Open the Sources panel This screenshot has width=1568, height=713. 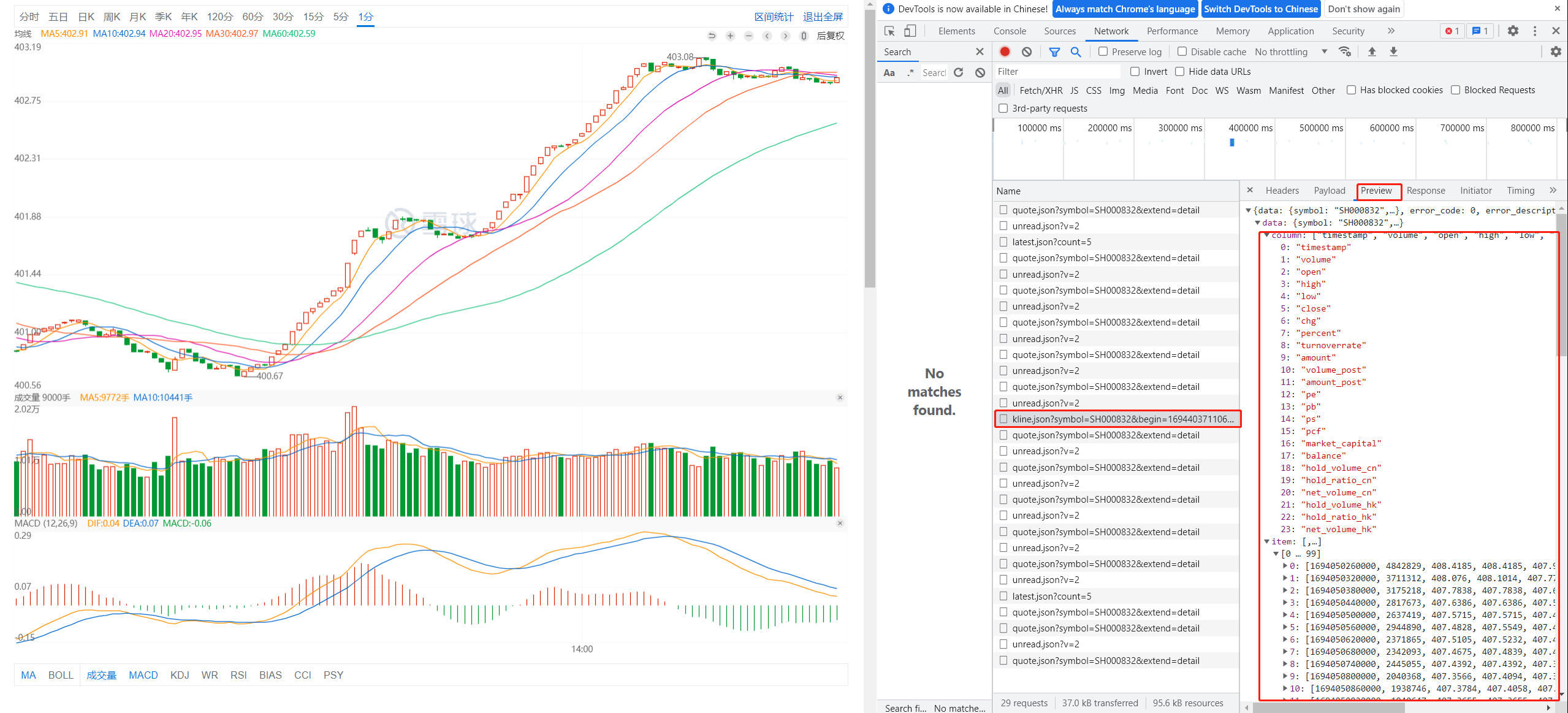tap(1060, 31)
